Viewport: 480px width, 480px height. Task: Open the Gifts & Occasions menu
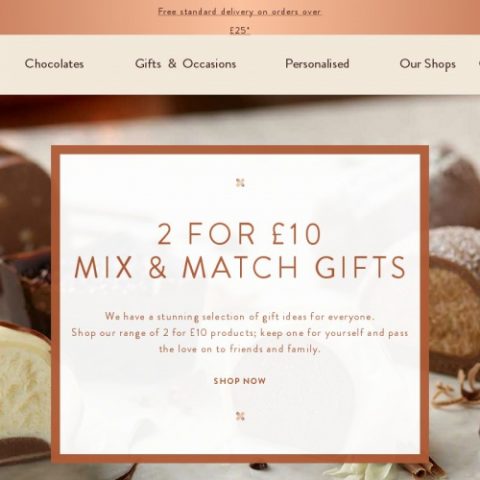[186, 64]
